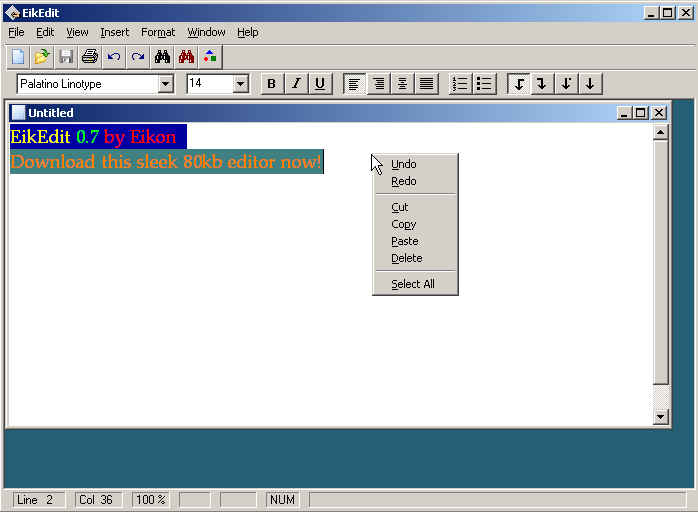Image resolution: width=698 pixels, height=512 pixels.
Task: Expand the font size 14 dropdown
Action: [x=240, y=84]
